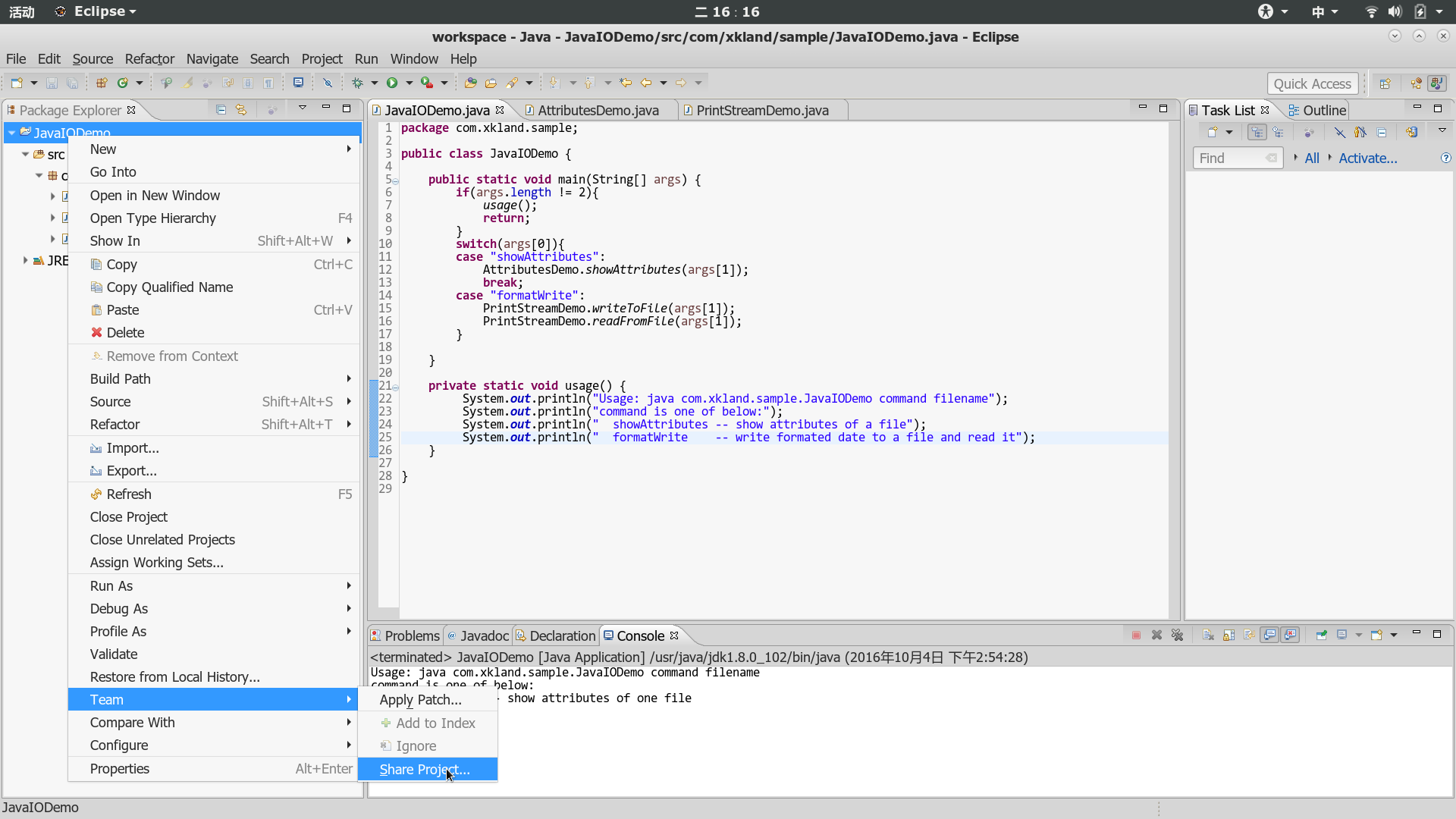This screenshot has height=819, width=1456.
Task: Click Pin Console icon
Action: [x=1322, y=635]
